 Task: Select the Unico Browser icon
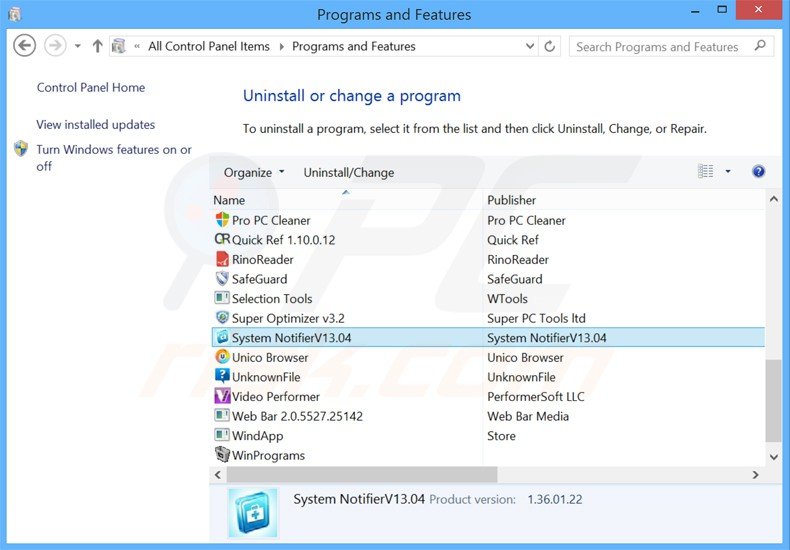pos(222,357)
